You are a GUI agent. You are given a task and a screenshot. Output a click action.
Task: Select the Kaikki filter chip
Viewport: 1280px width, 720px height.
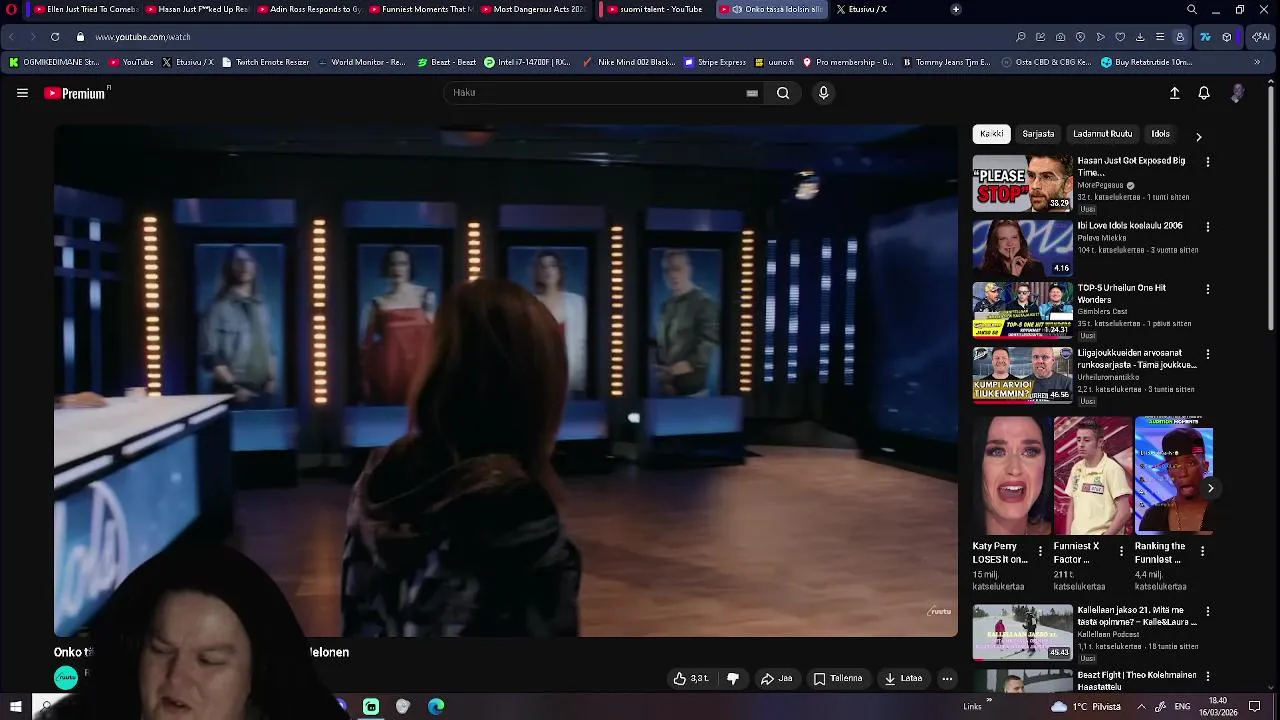[x=992, y=134]
